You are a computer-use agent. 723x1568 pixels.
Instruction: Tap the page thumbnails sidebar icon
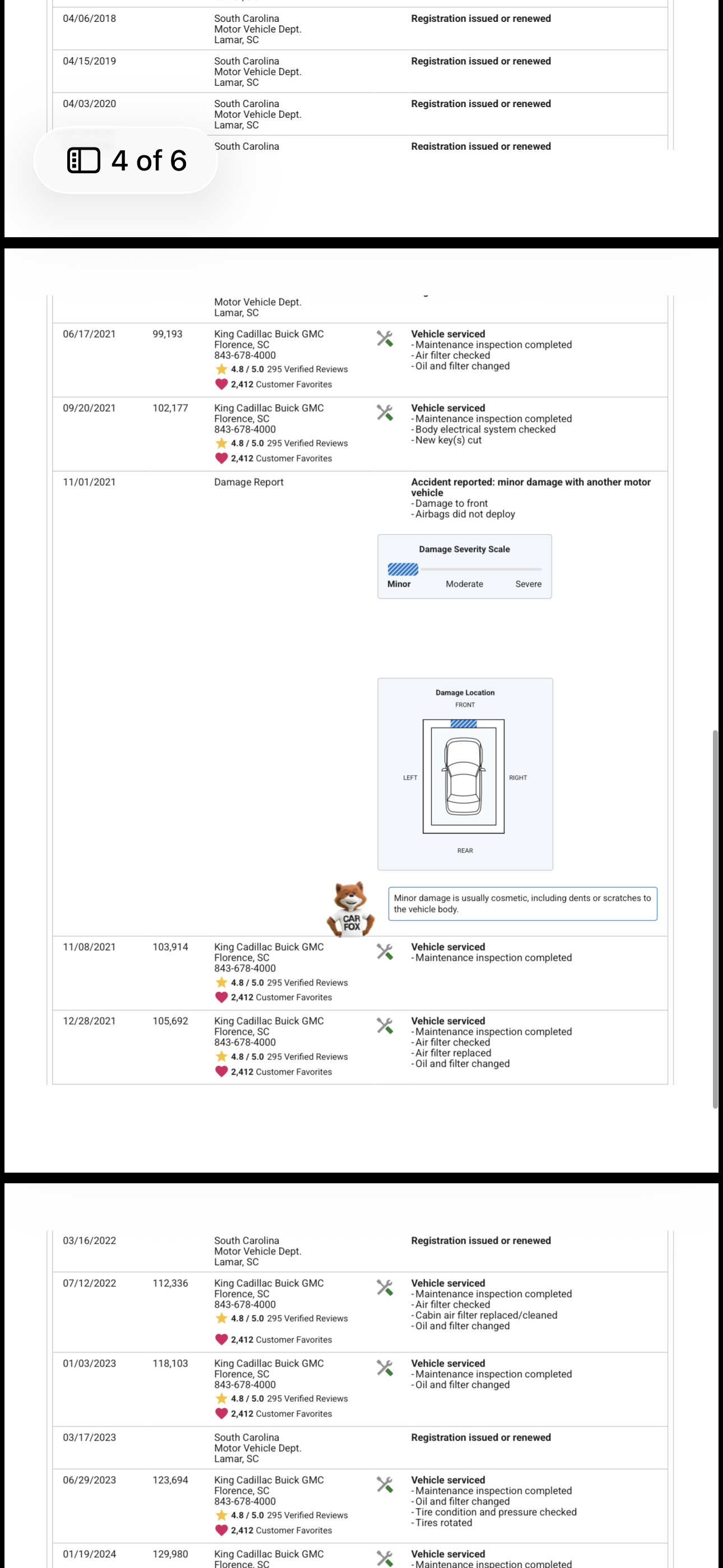click(84, 161)
